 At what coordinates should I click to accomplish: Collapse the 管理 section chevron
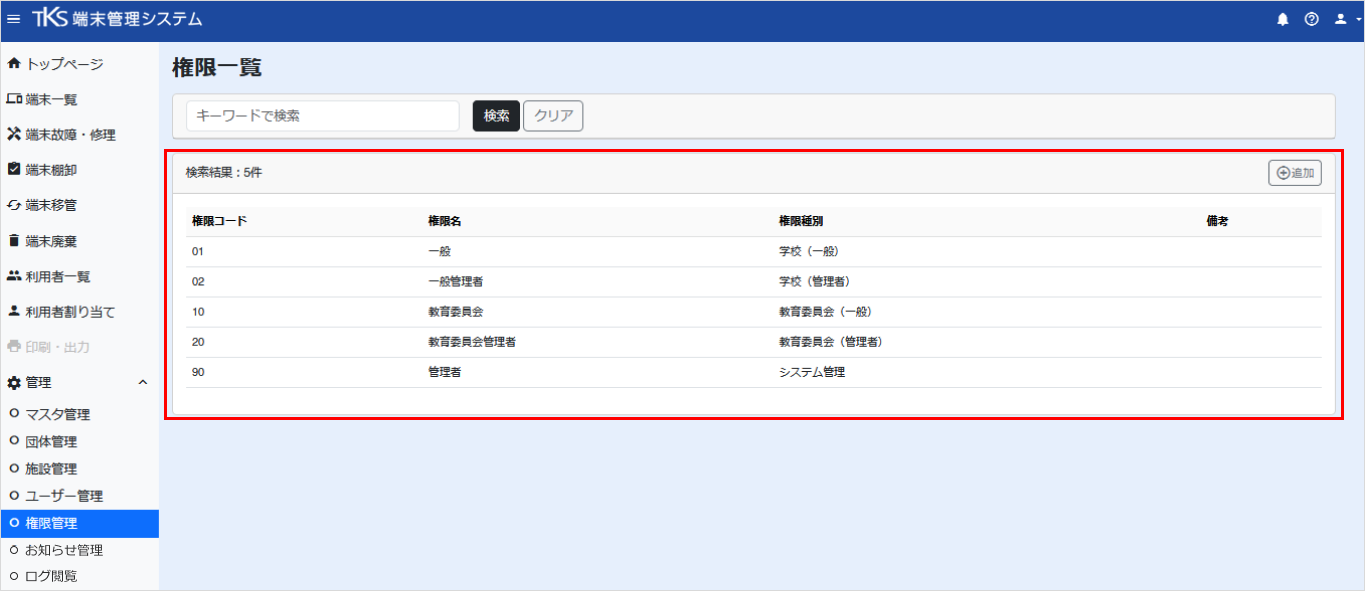coord(142,382)
